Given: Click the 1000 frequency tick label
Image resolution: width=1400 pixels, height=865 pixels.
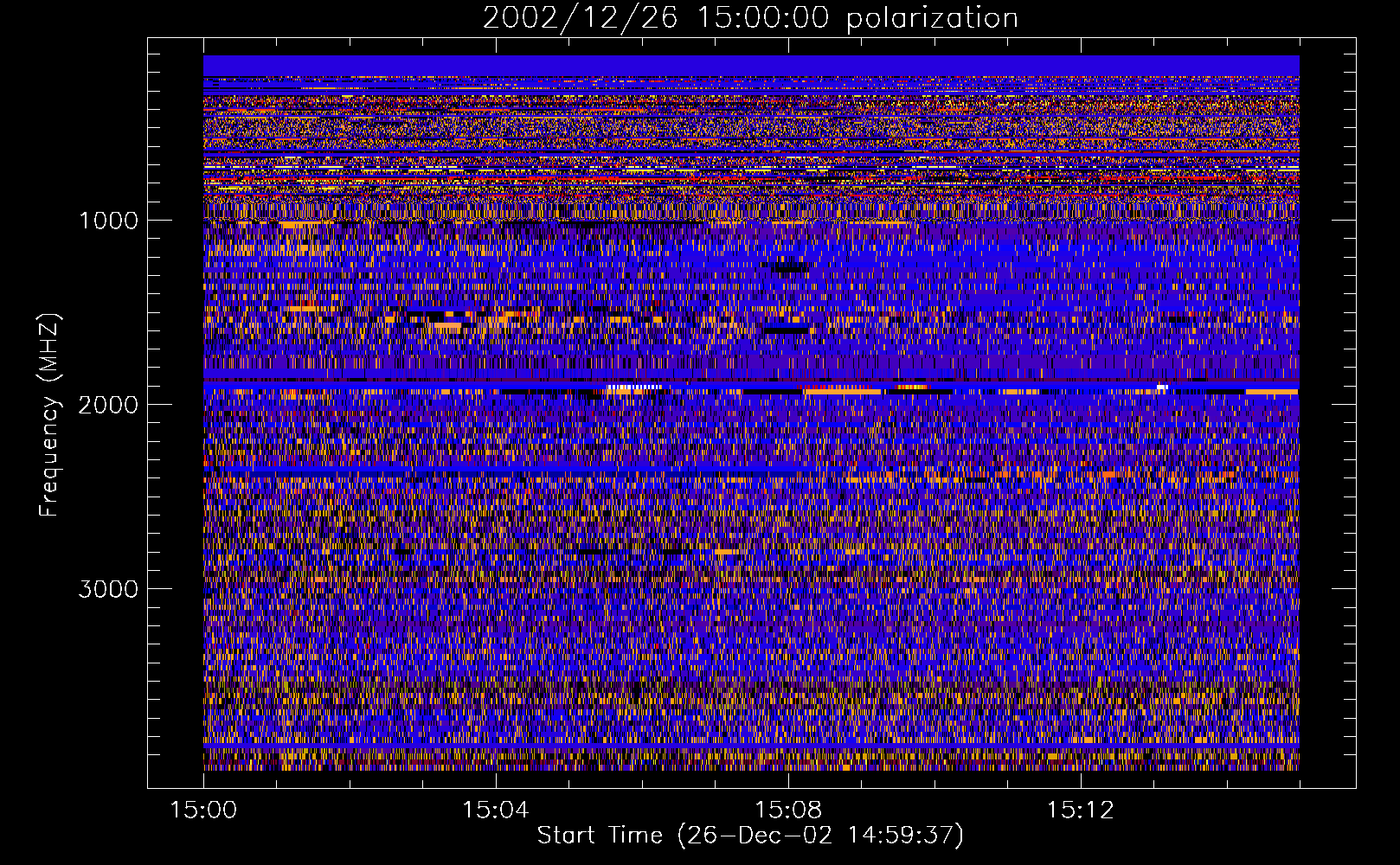Looking at the screenshot, I should tap(108, 221).
